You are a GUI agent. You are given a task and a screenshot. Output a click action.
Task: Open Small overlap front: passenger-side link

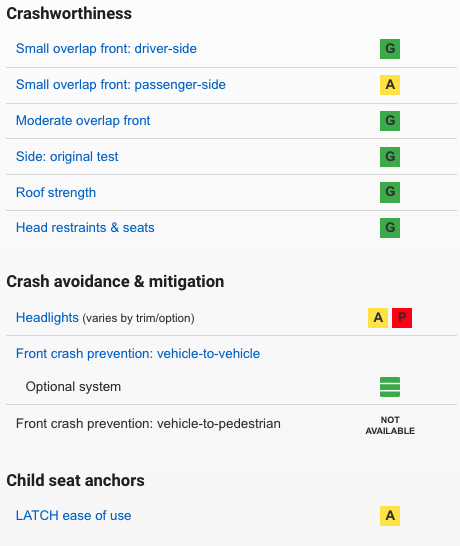121,85
